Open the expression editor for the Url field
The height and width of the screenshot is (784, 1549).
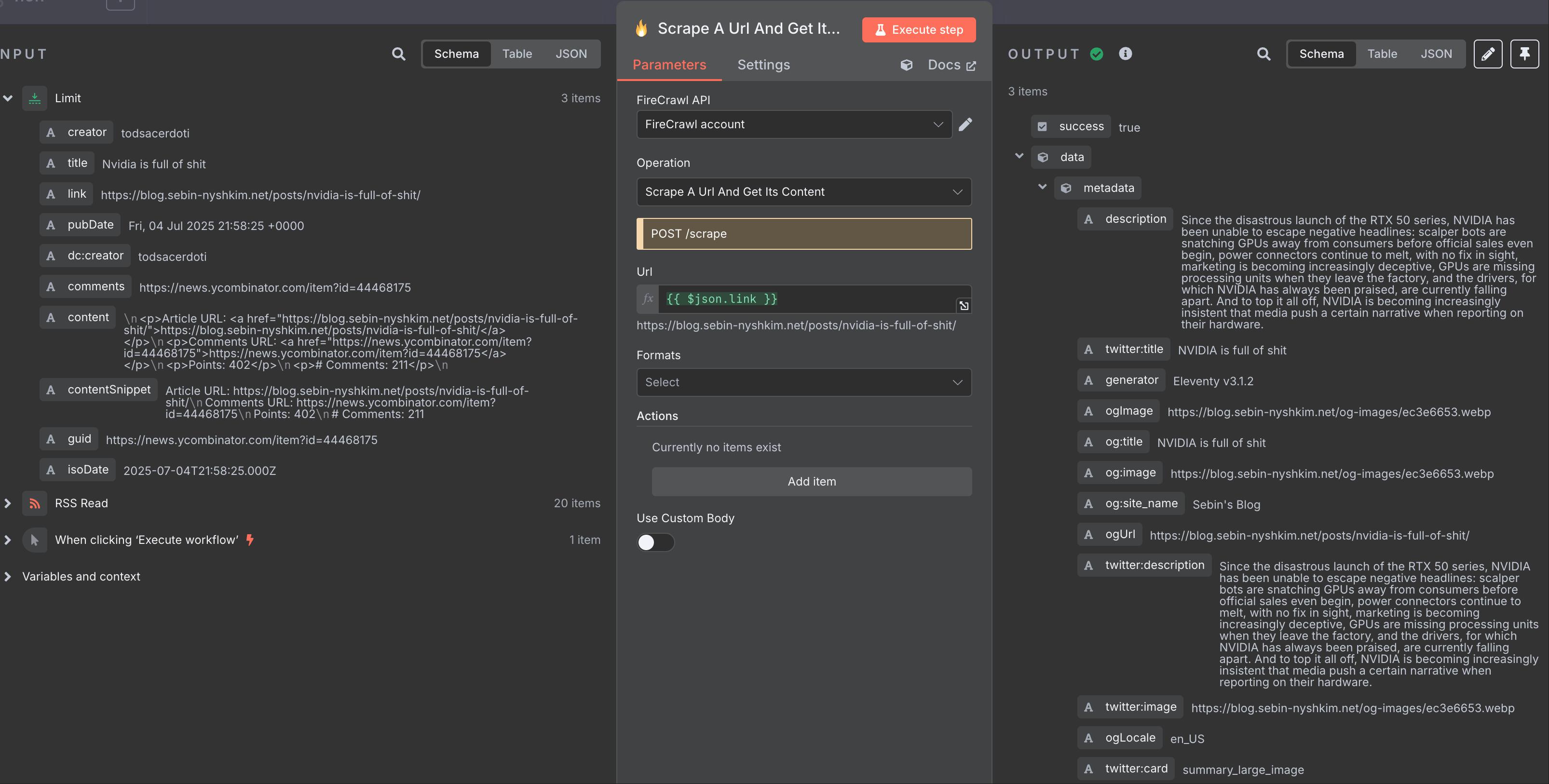point(964,306)
